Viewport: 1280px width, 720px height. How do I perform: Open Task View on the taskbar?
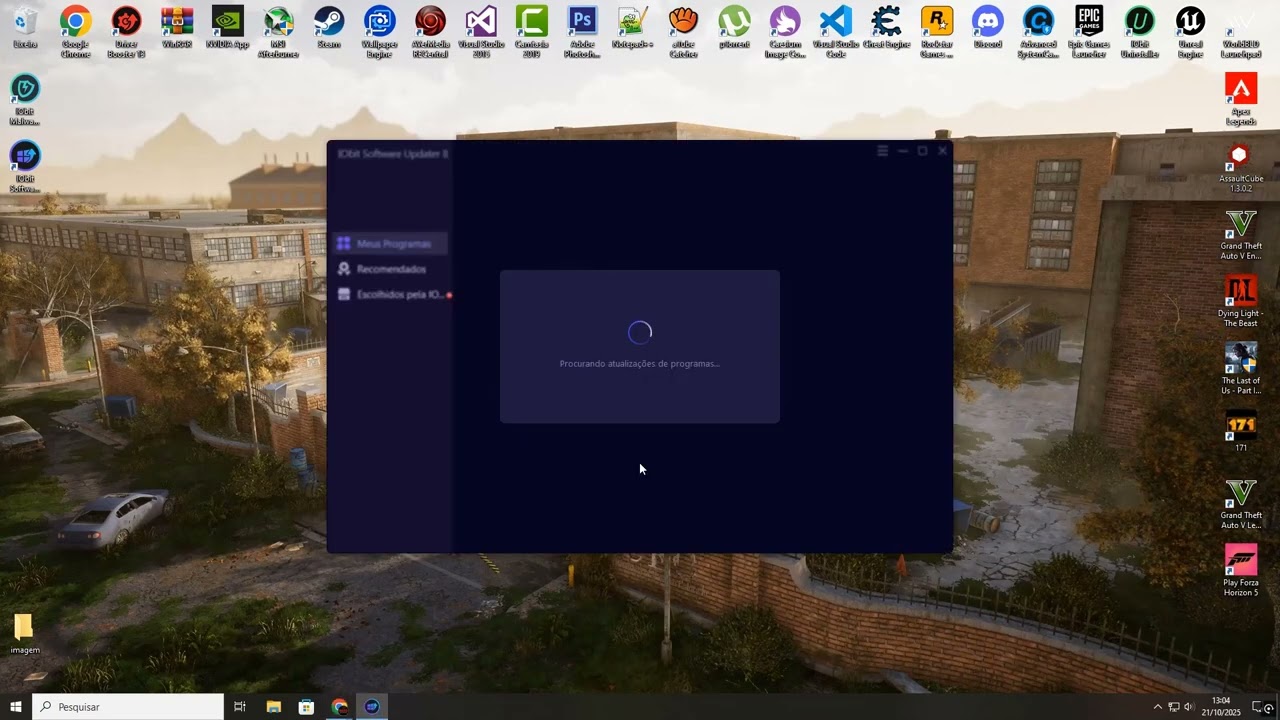pyautogui.click(x=240, y=707)
